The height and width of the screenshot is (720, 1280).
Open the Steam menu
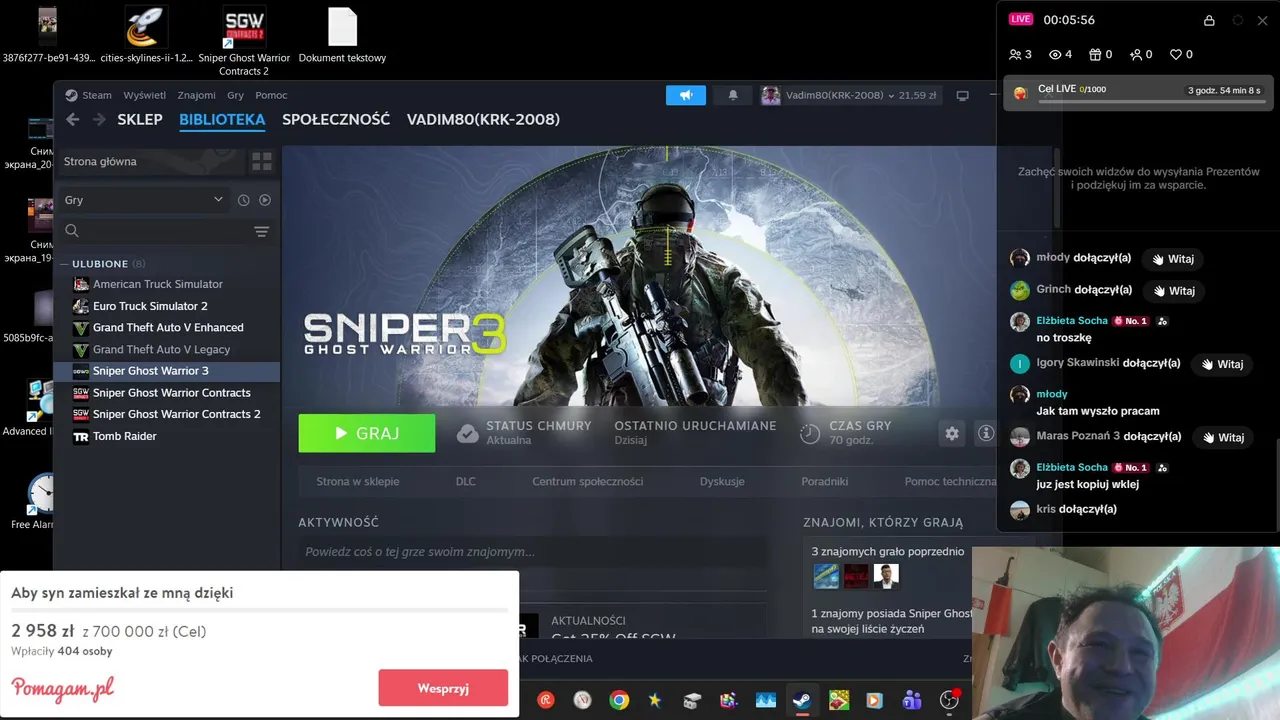(x=96, y=95)
